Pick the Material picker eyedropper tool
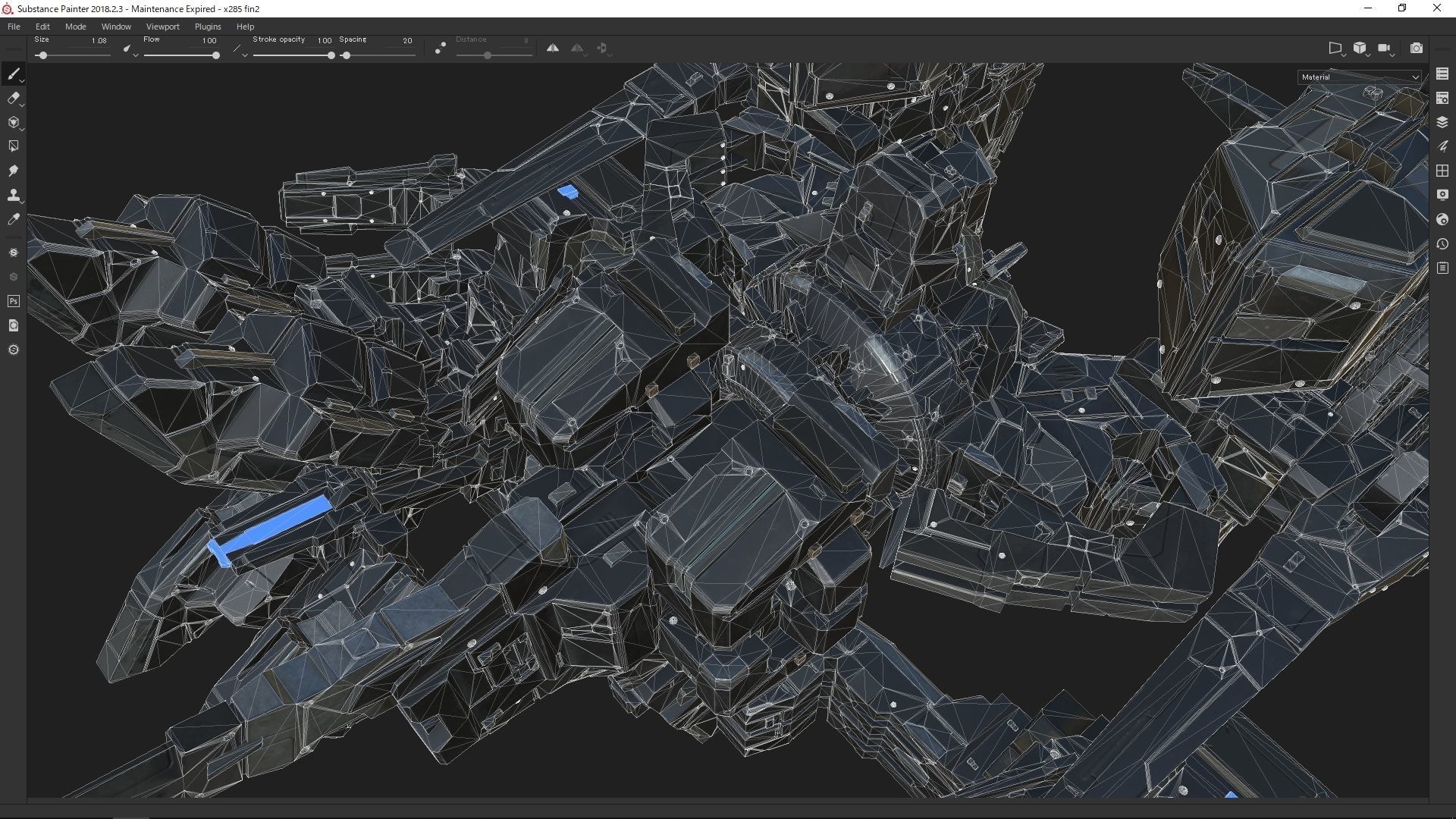The height and width of the screenshot is (819, 1456). 13,219
